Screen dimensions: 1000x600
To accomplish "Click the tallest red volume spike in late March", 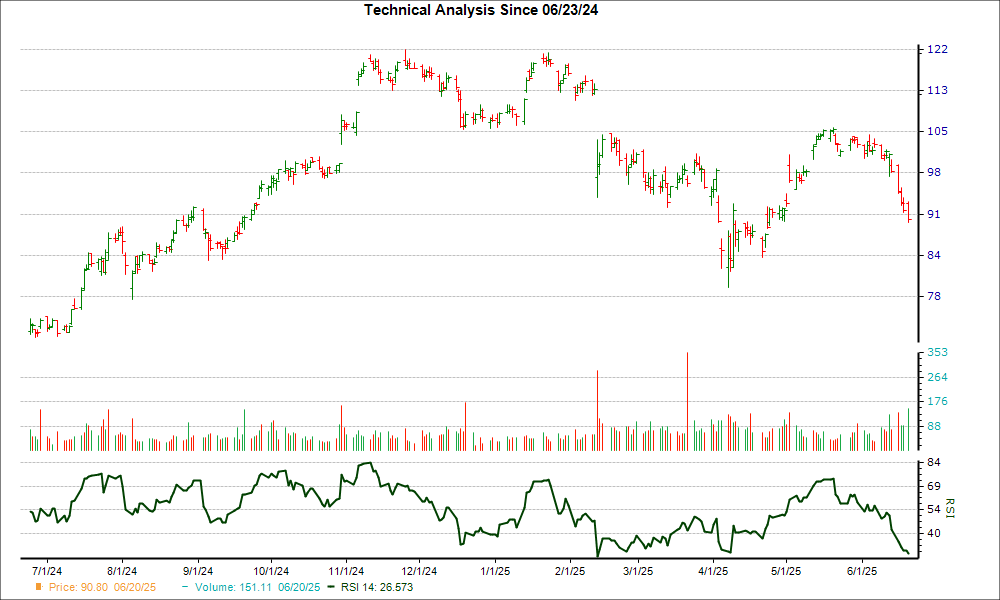I will coord(688,402).
